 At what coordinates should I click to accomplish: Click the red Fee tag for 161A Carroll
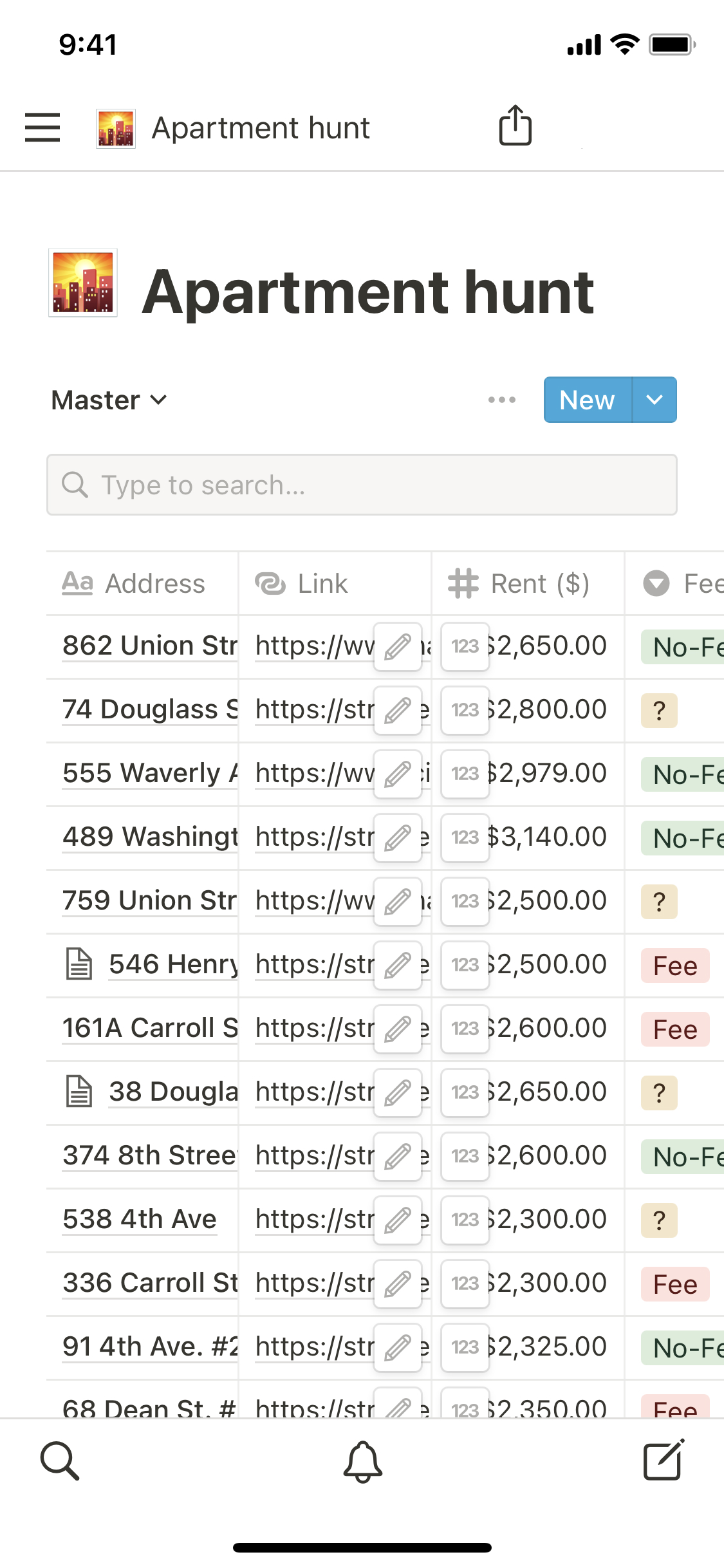click(675, 1029)
